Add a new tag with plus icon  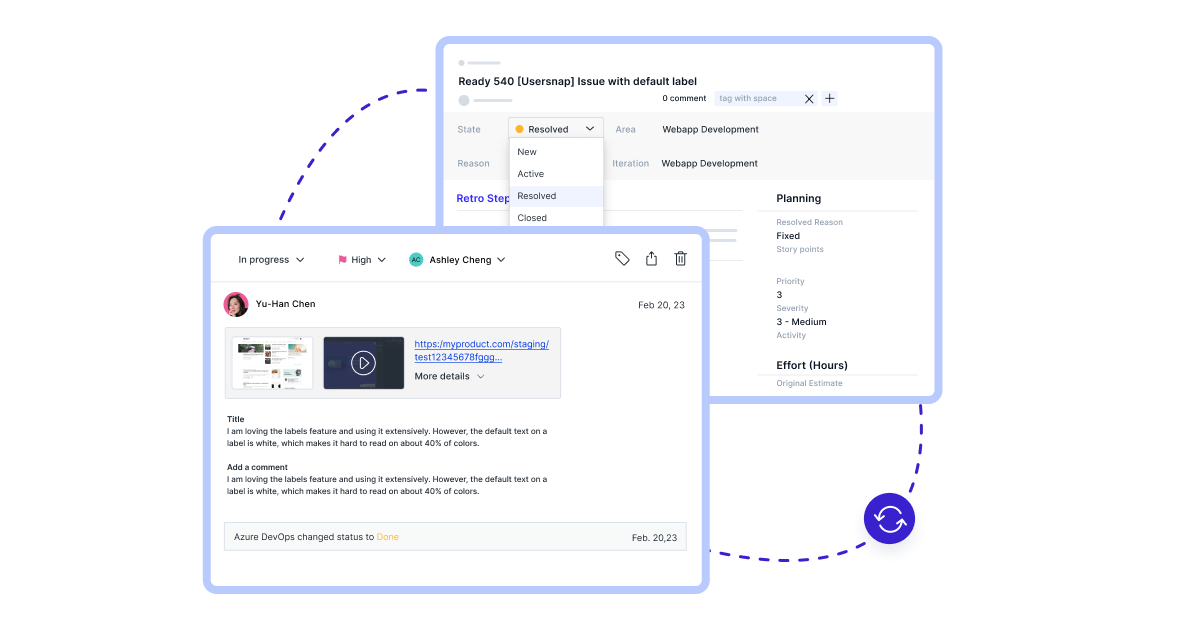click(x=829, y=98)
